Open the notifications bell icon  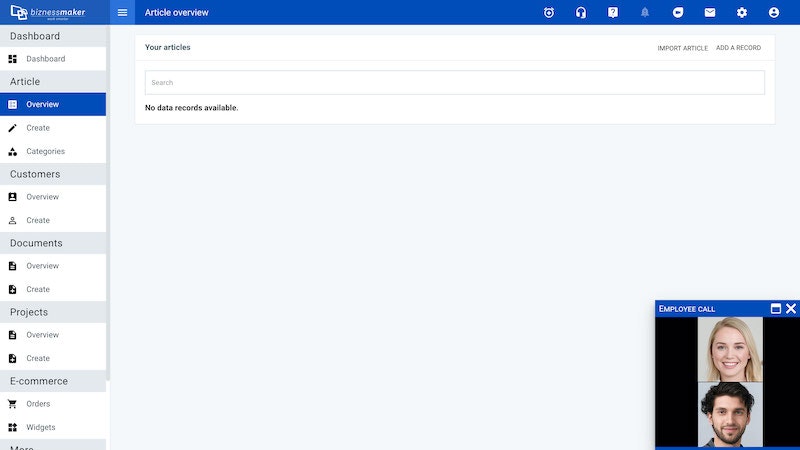645,12
